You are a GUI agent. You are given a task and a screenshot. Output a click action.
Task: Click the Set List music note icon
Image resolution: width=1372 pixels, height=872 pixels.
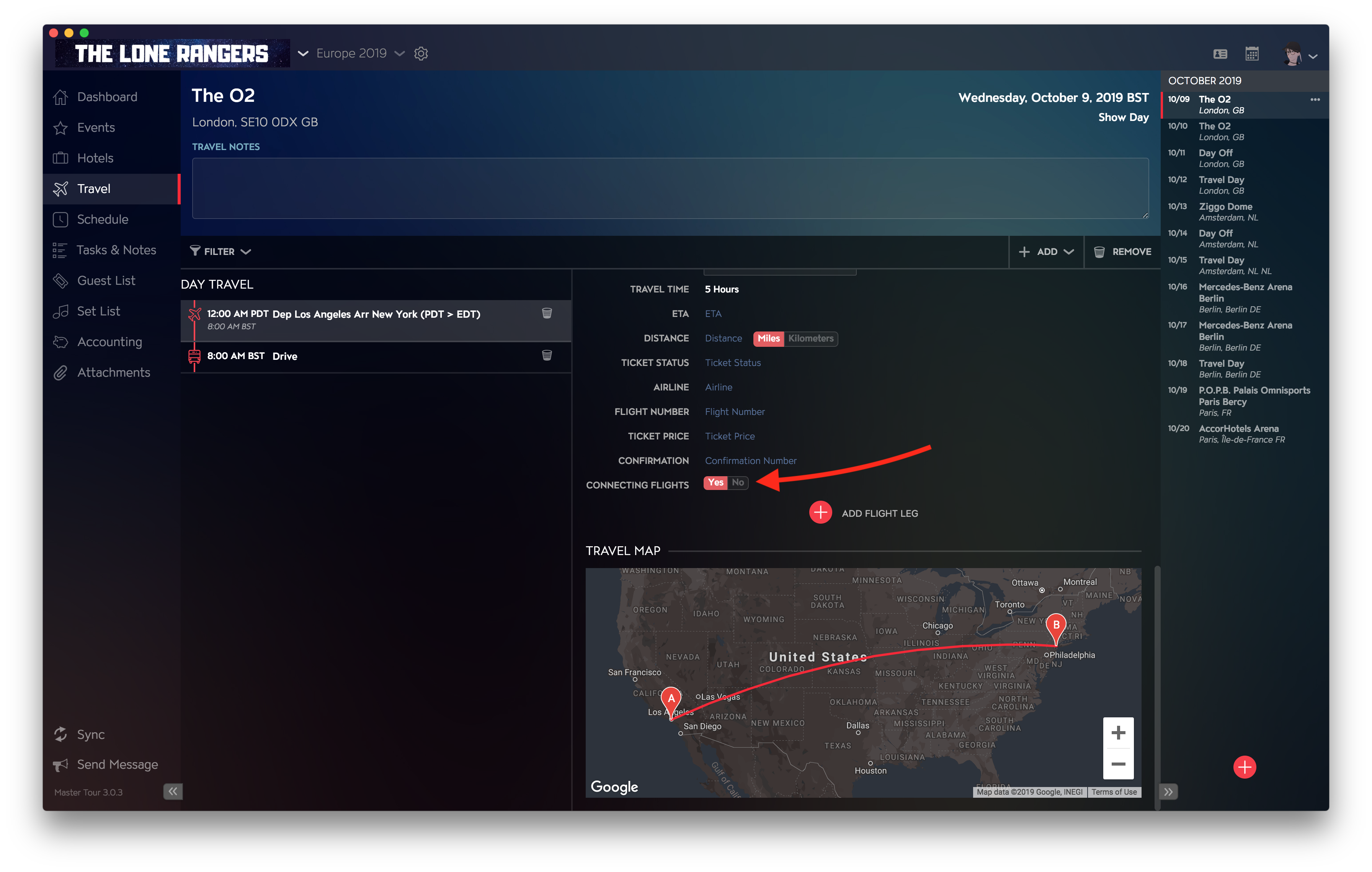point(61,311)
